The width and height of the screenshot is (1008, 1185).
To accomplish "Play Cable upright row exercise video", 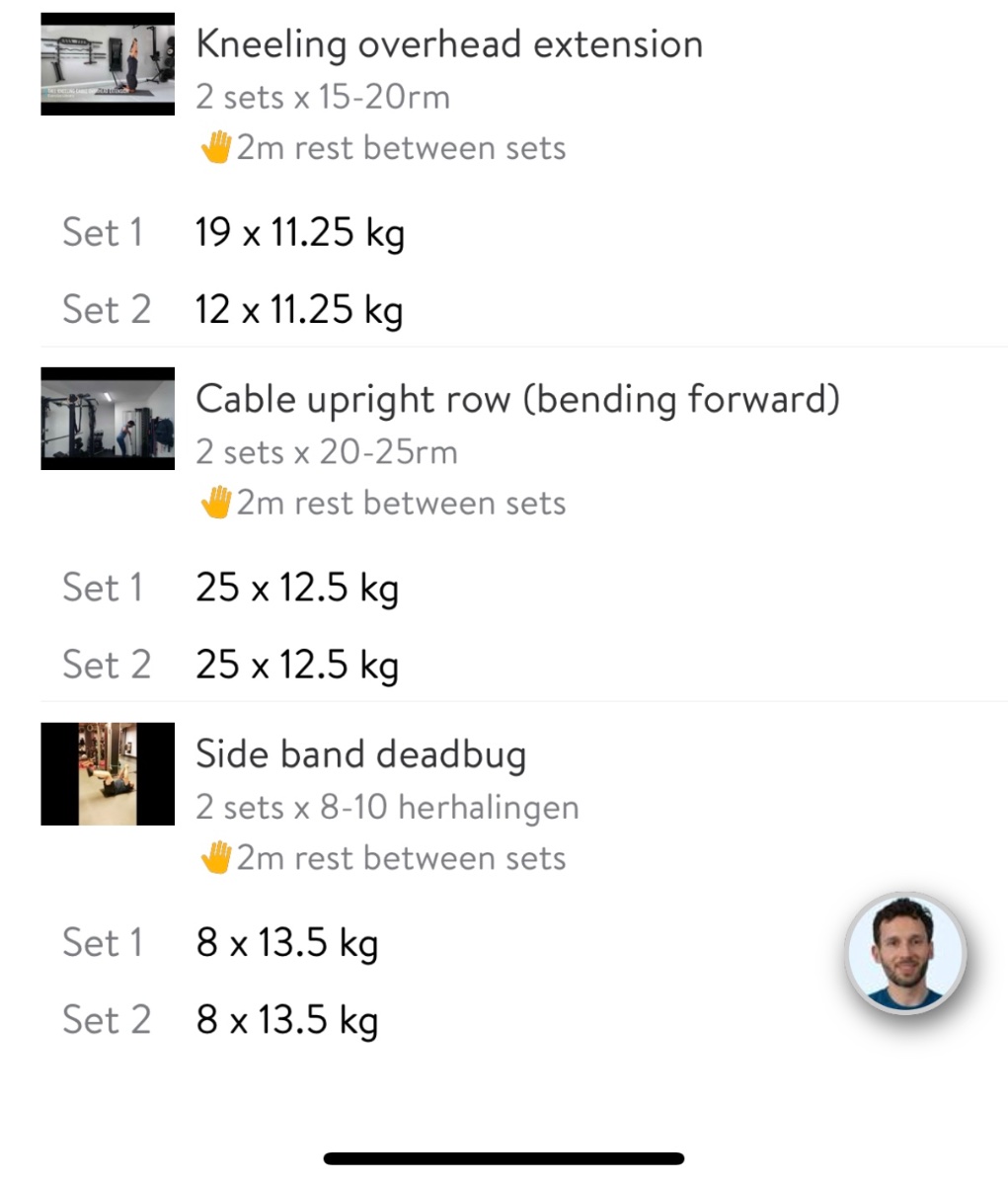I will [x=108, y=419].
